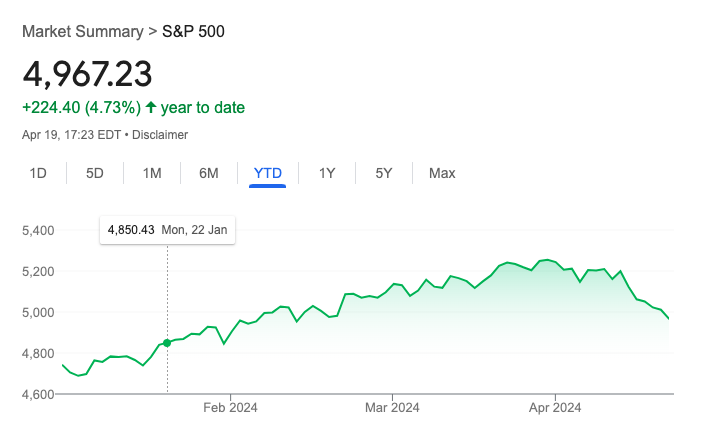This screenshot has height=429, width=720.
Task: Select the YTD tab
Action: tap(268, 173)
